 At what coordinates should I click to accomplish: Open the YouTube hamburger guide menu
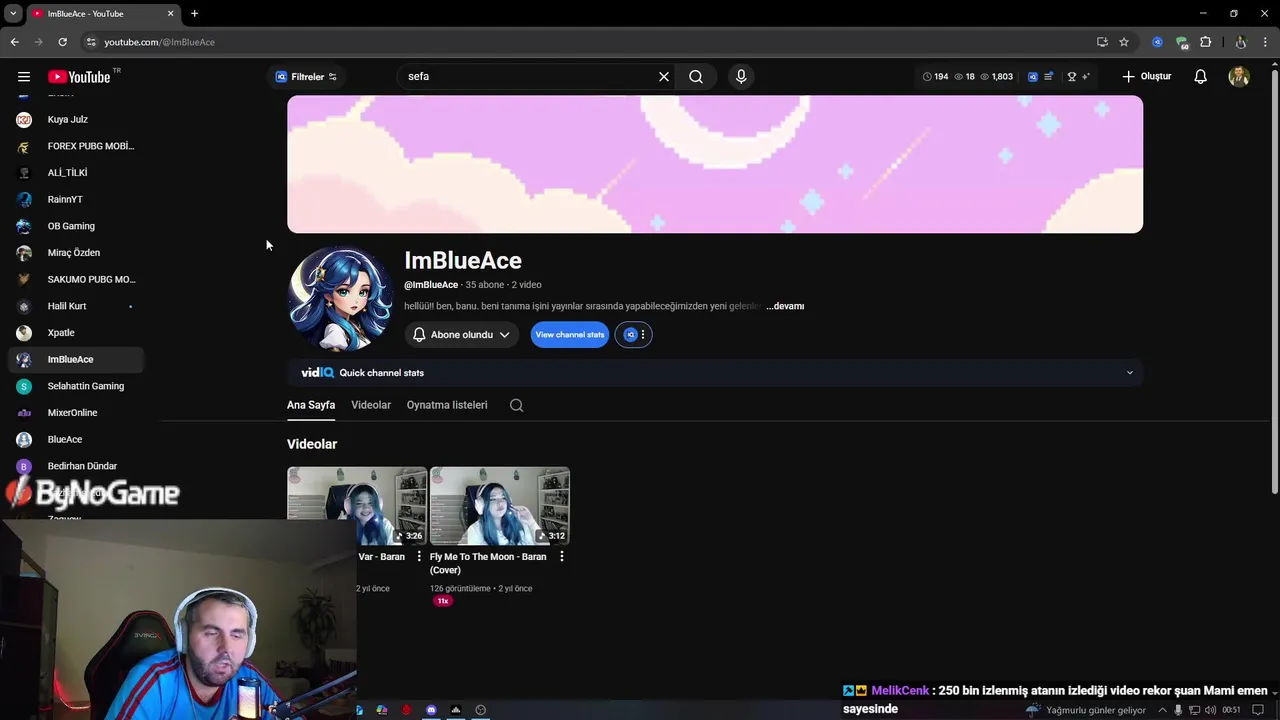(x=24, y=77)
